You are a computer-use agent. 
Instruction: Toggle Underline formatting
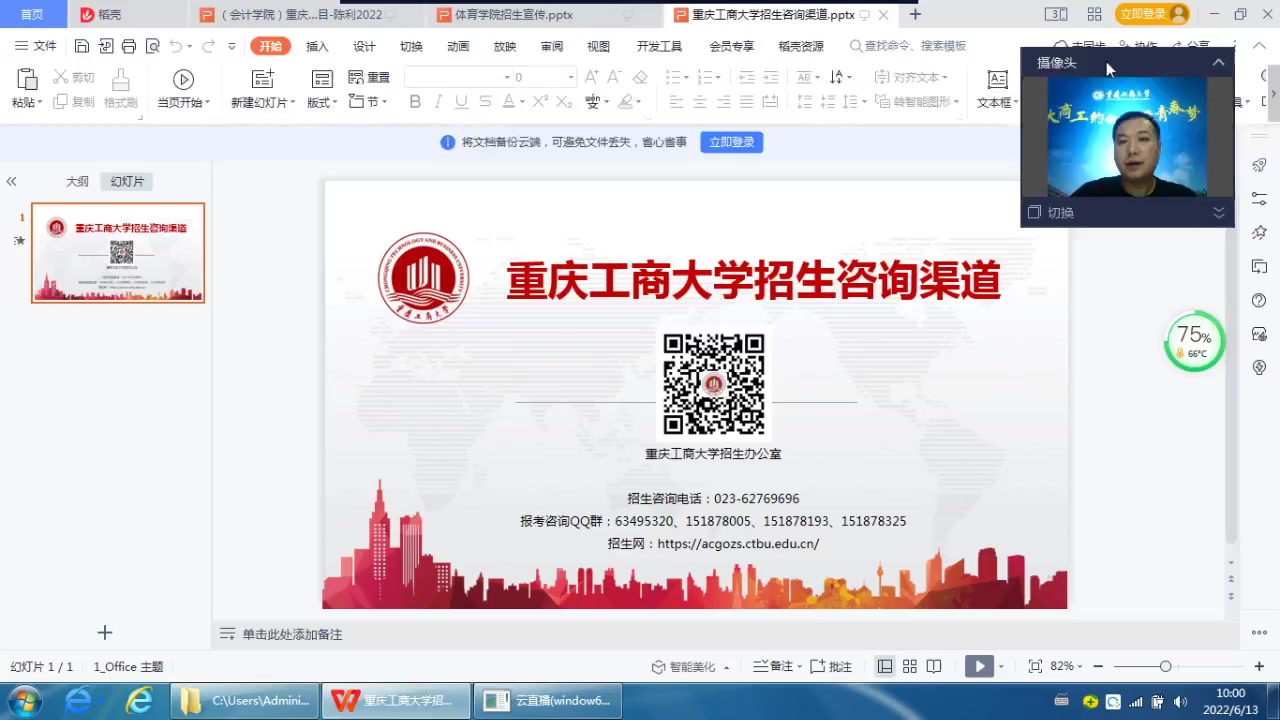pos(461,101)
